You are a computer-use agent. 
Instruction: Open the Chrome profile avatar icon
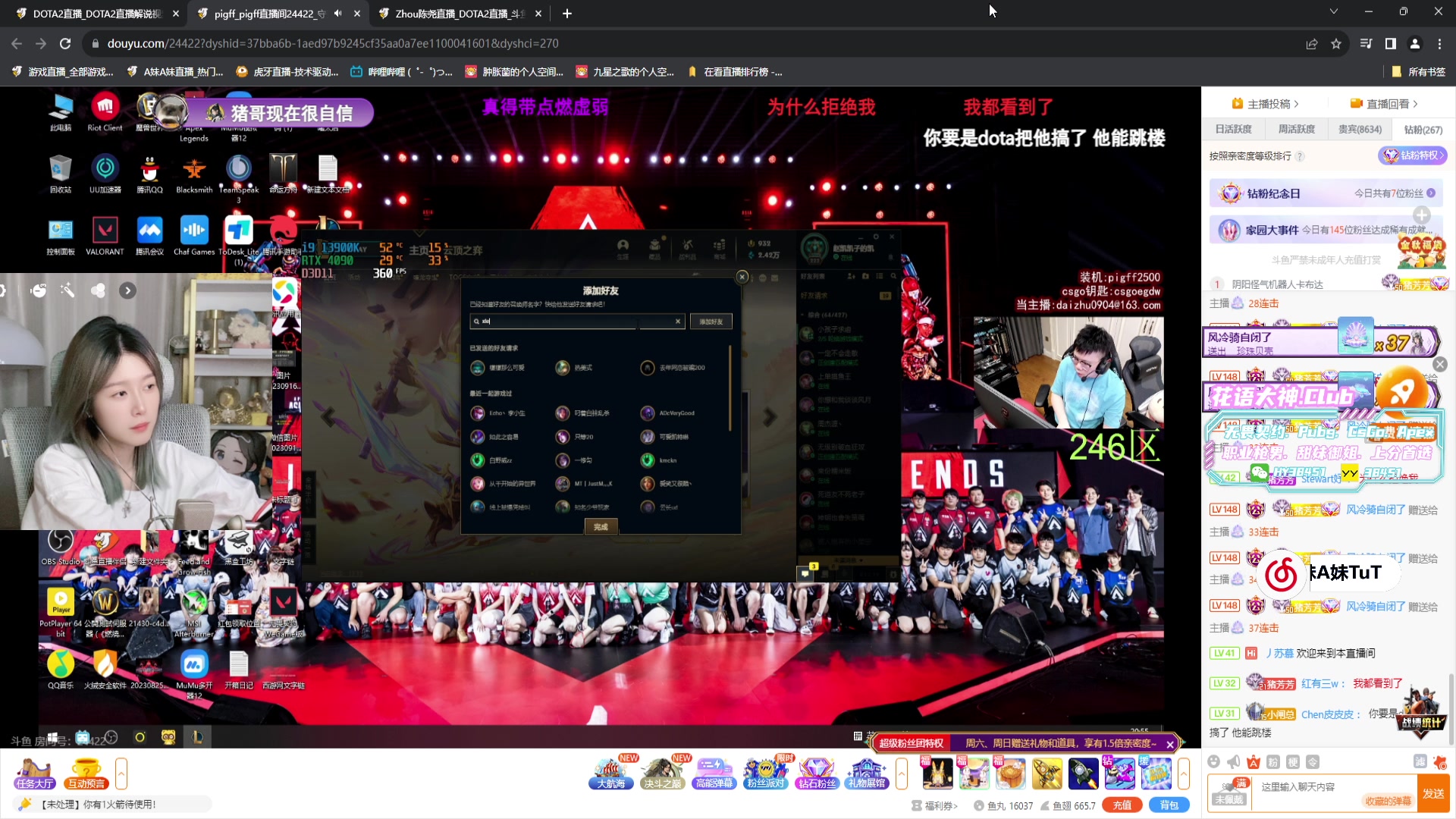point(1415,44)
